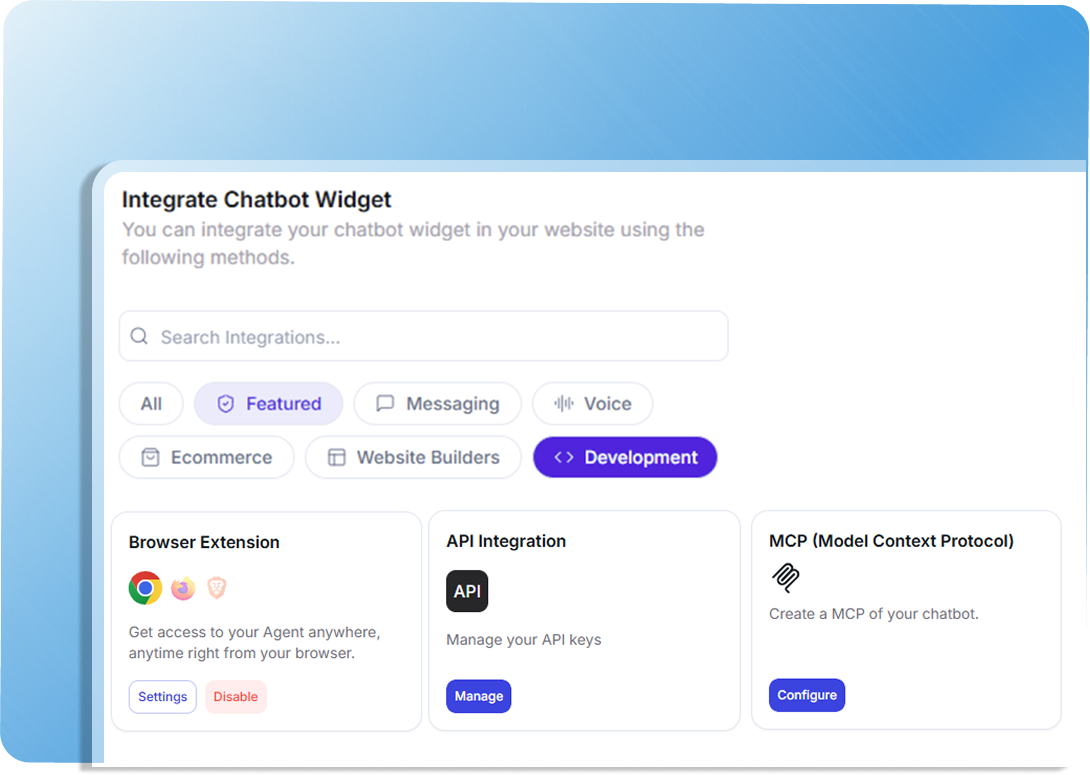
Task: Click the shield icon on Featured filter
Action: (225, 404)
